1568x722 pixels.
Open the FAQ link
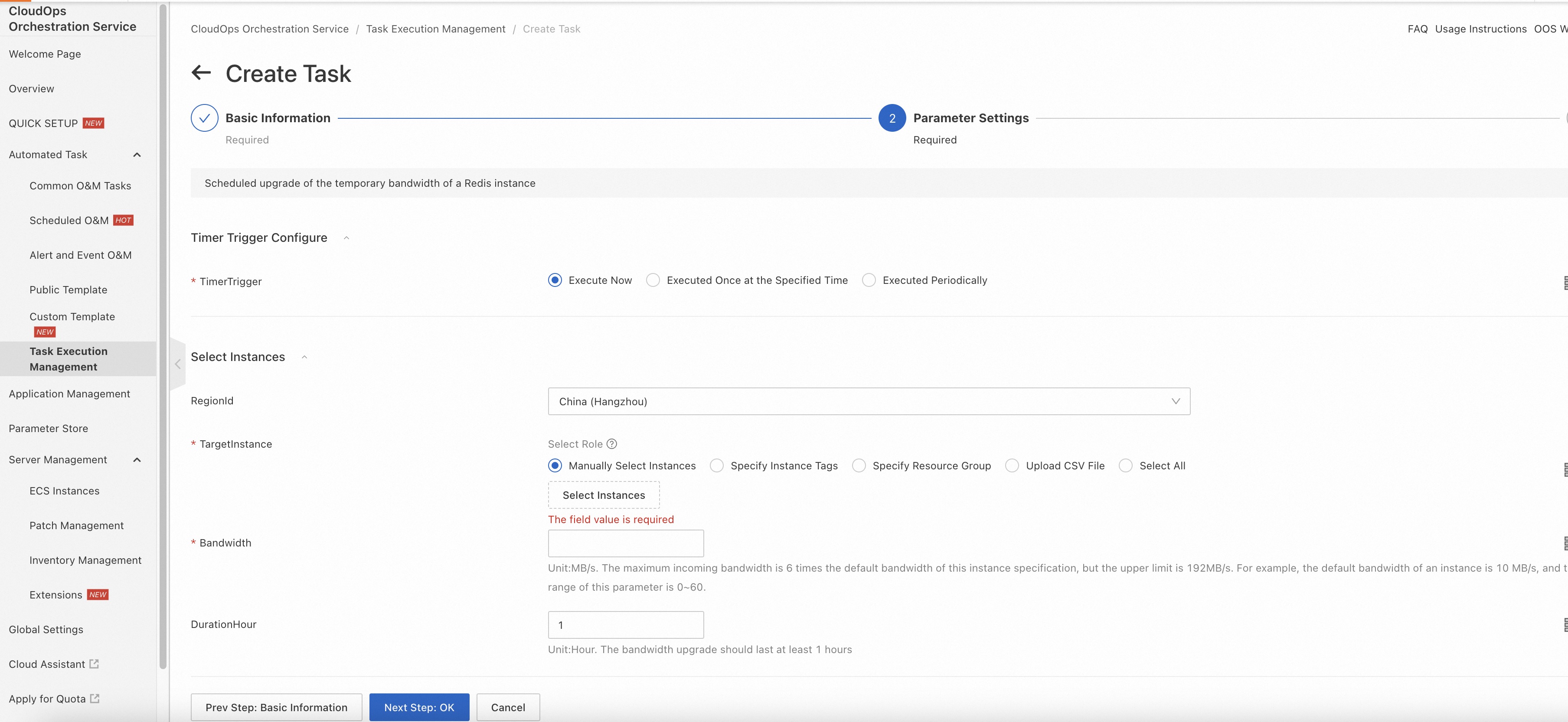[1417, 29]
